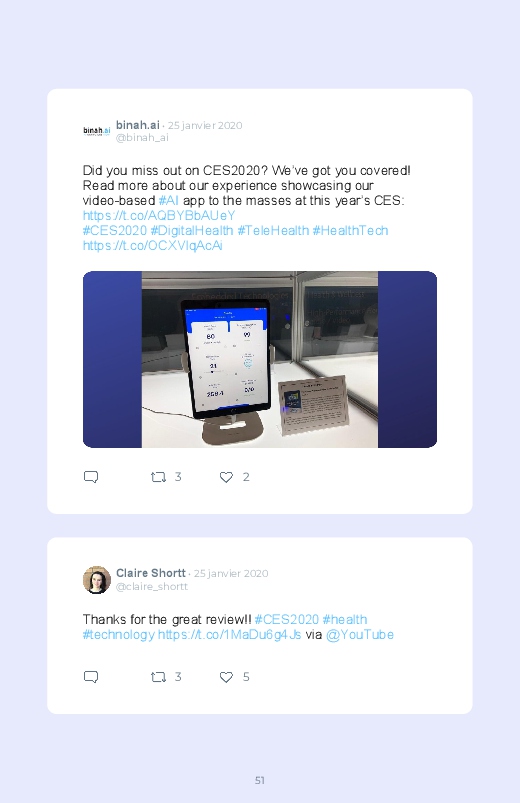Click the reply icon on binah.ai tweet
The height and width of the screenshot is (803, 520).
point(91,477)
